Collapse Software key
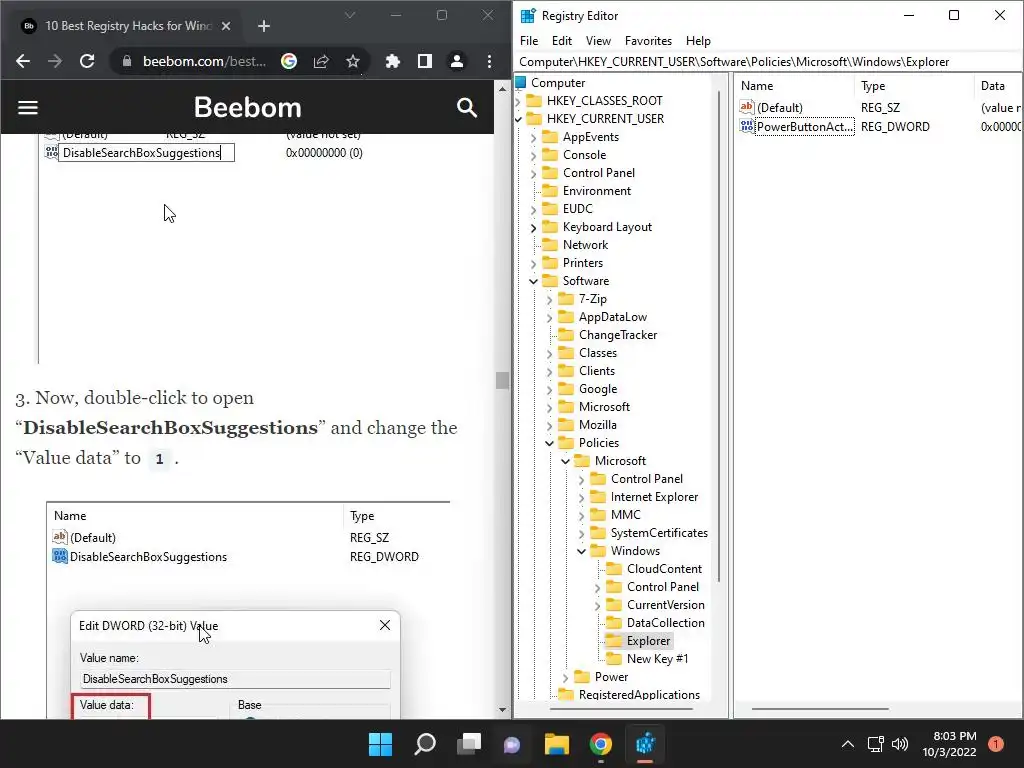Screen dimensions: 1024x768 (534, 281)
